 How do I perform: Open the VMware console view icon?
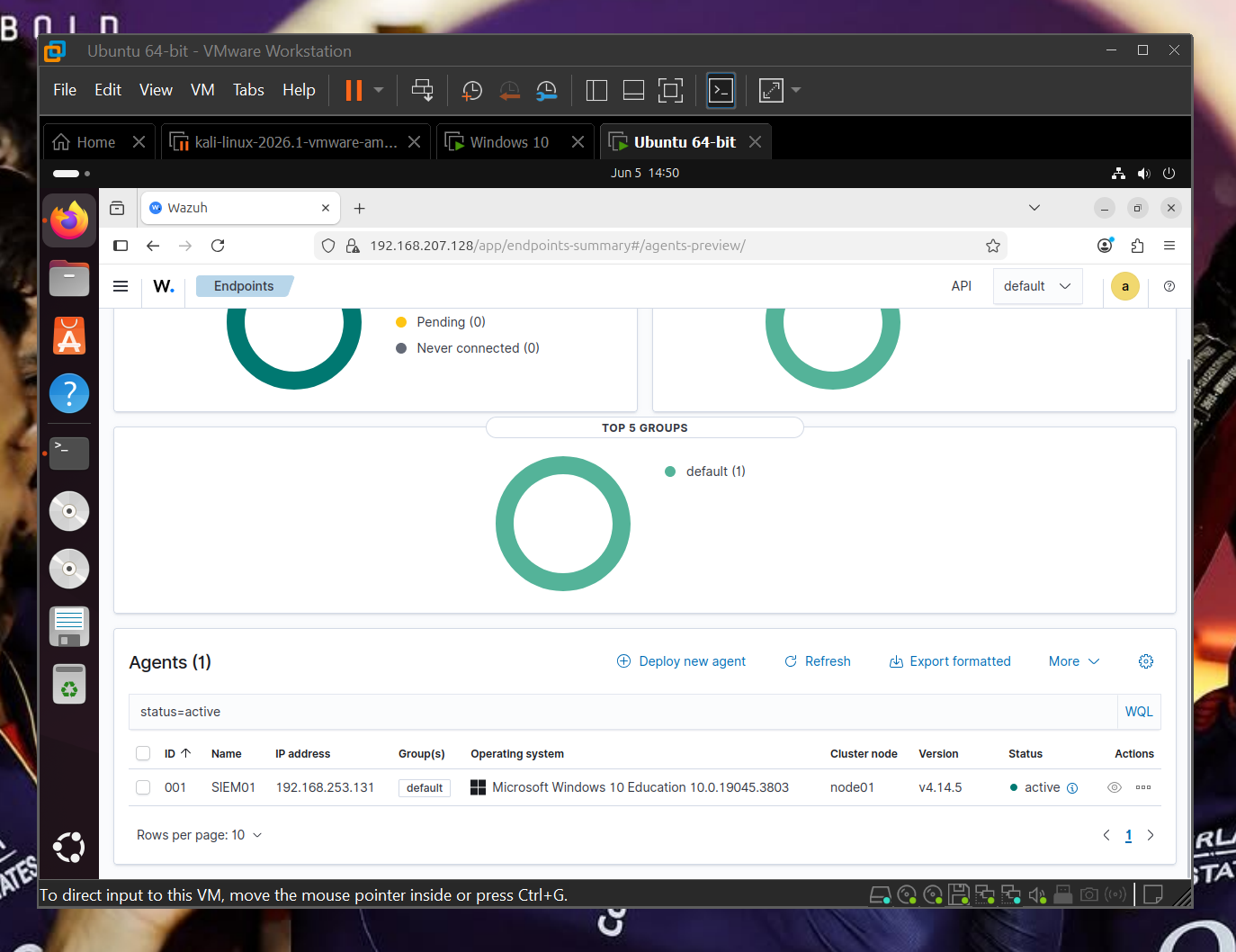pos(721,90)
